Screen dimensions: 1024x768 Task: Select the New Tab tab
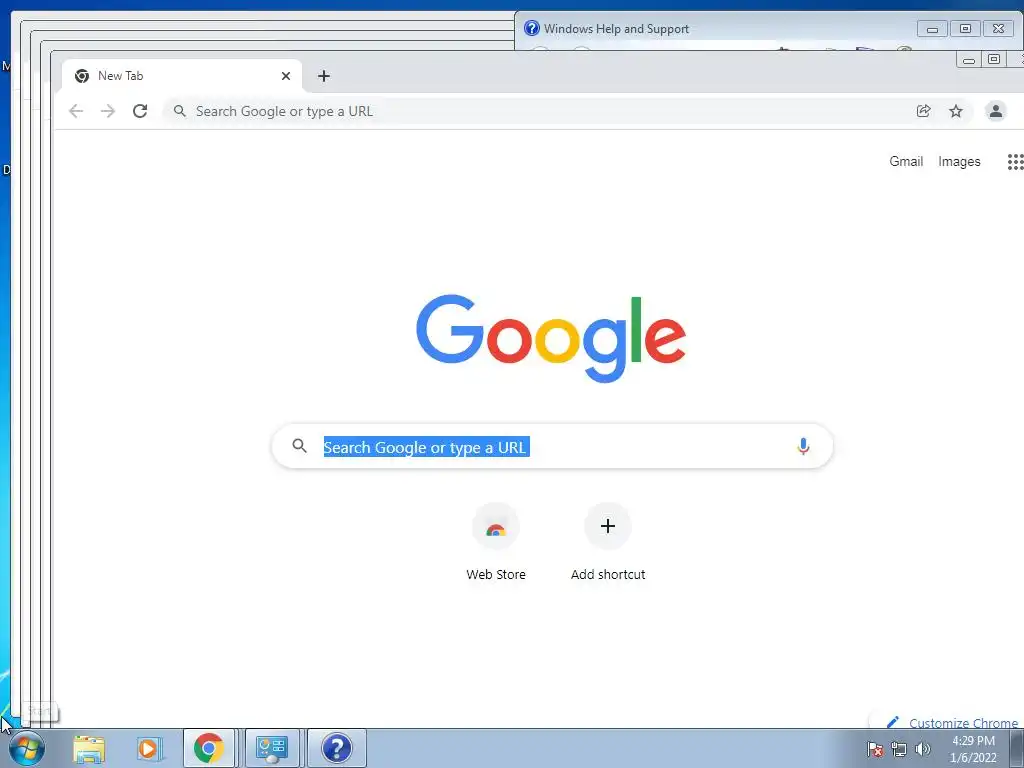pos(182,76)
